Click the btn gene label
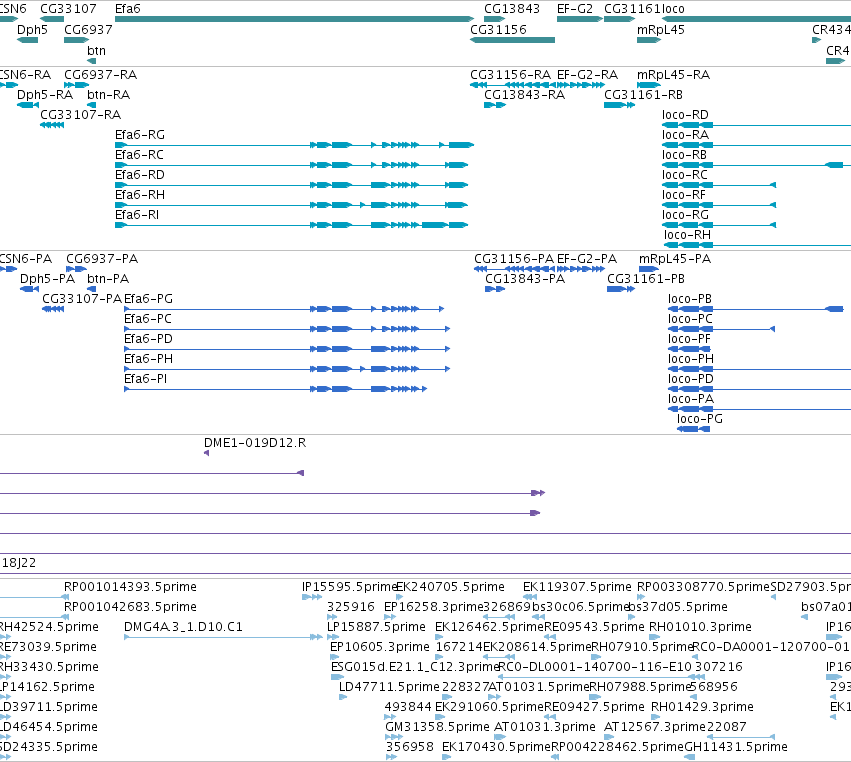The image size is (851, 762). 96,50
